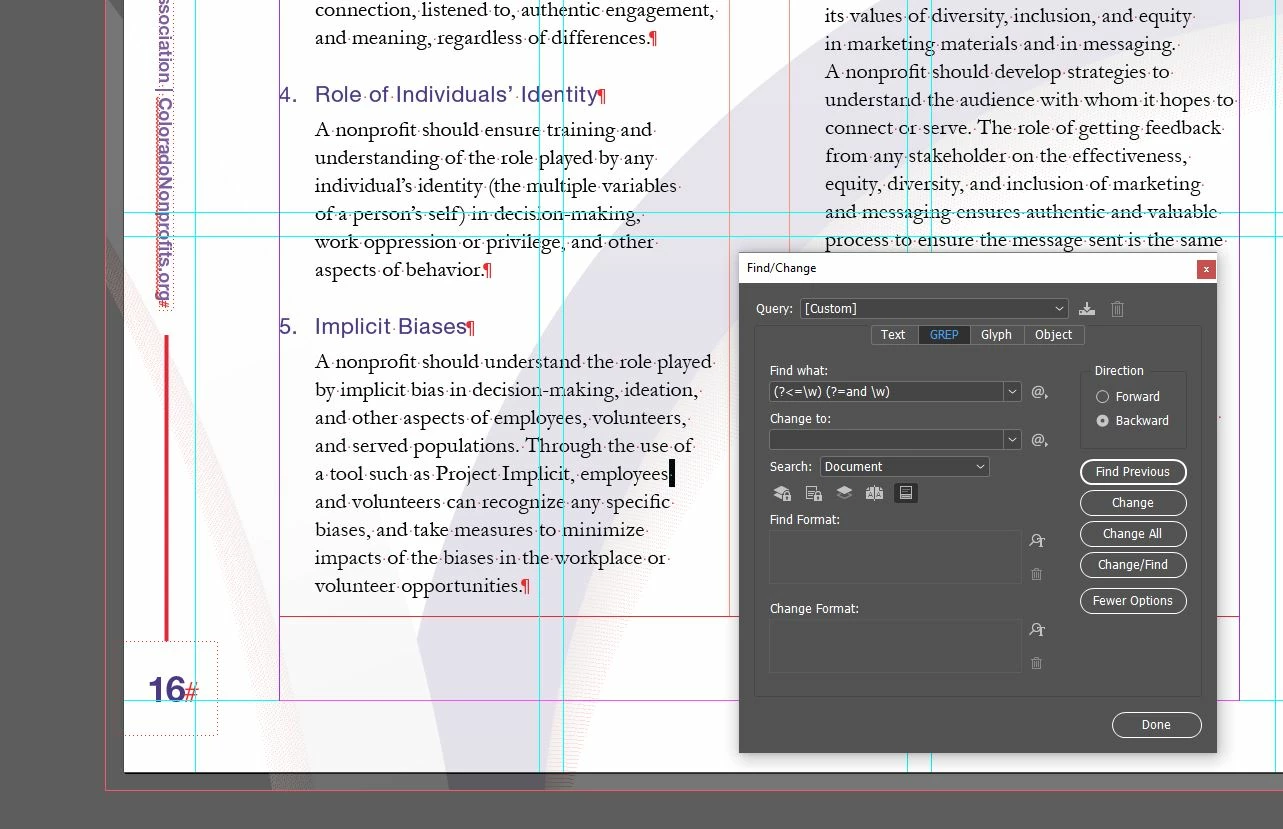Clear Change Format attributes with the trash icon
Screen dimensions: 1283x829
point(1037,663)
